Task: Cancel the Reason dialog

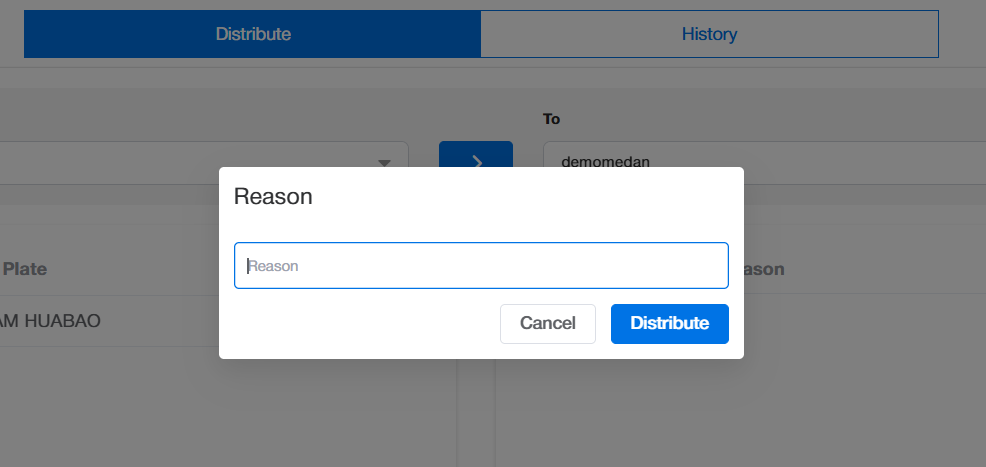Action: click(x=547, y=323)
